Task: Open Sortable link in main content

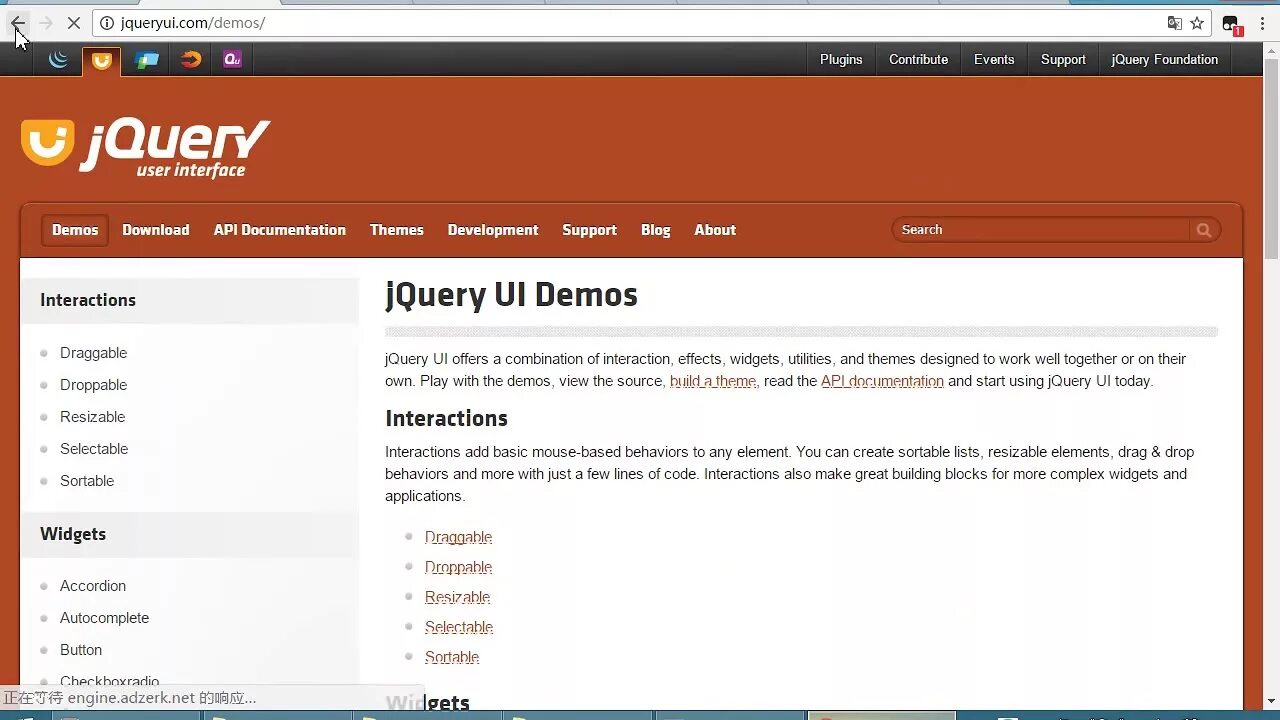Action: pos(452,657)
